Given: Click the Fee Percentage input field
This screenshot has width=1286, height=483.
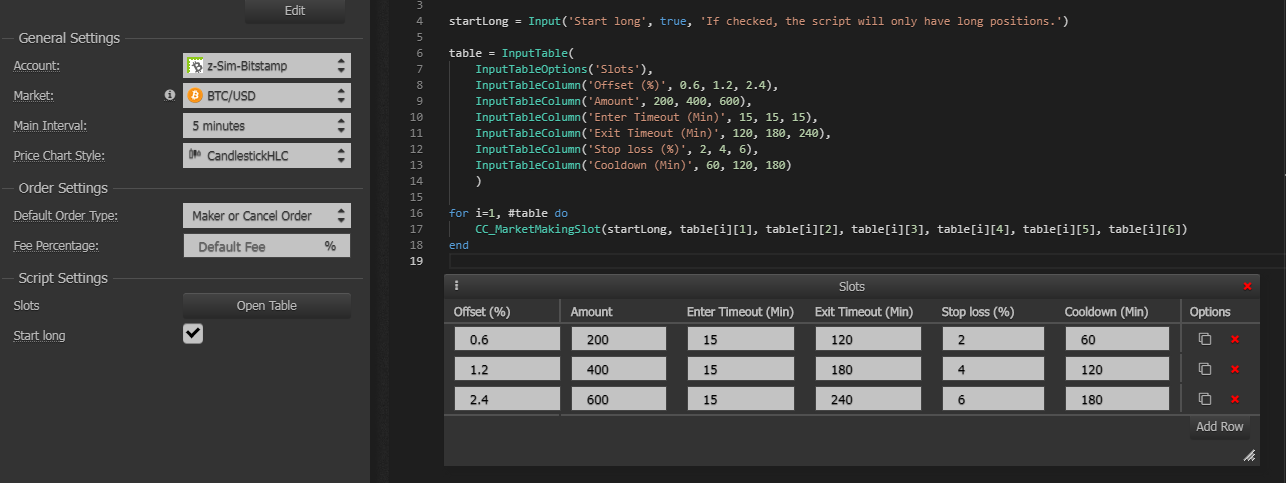Looking at the screenshot, I should click(x=267, y=246).
